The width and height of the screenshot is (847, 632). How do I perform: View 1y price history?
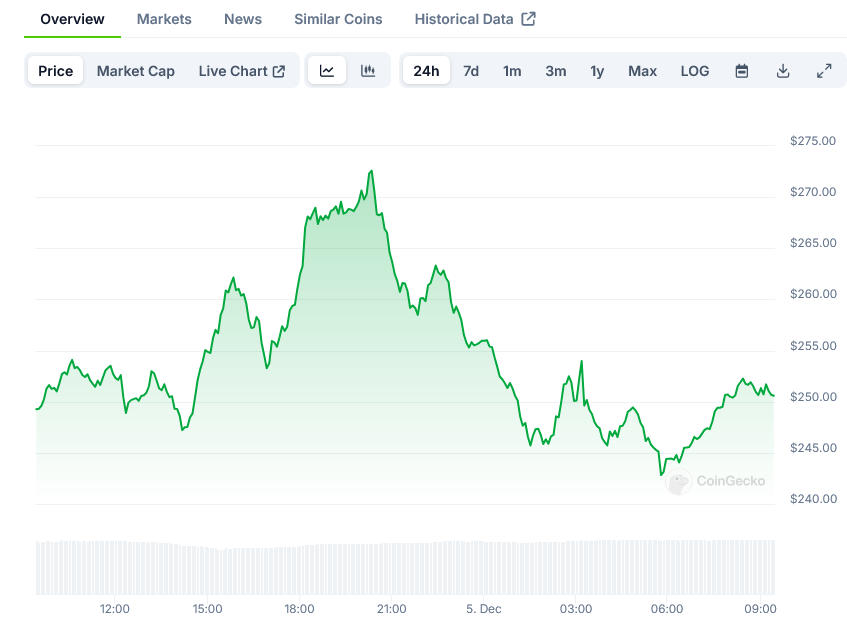[x=597, y=71]
